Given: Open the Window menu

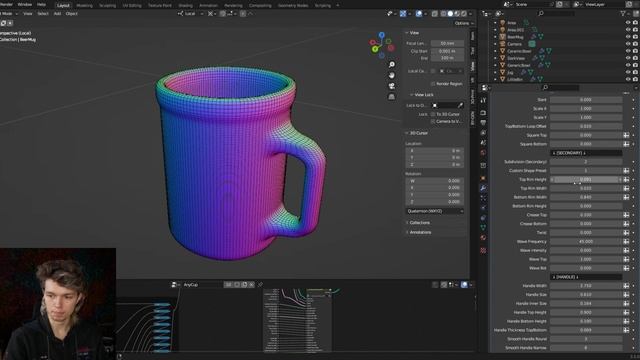Looking at the screenshot, I should click(x=24, y=4).
